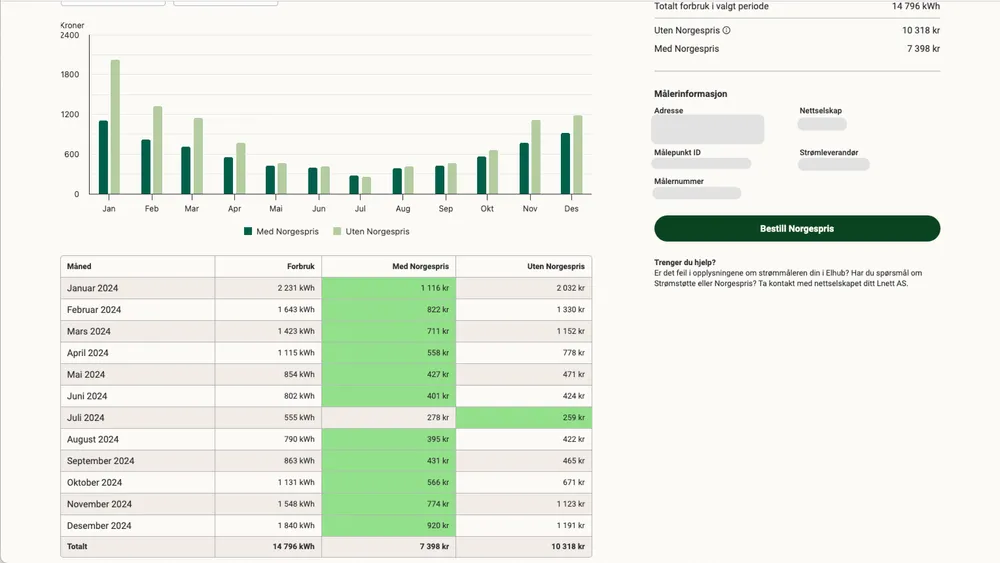Click the redacted Adresse field
Image resolution: width=1000 pixels, height=563 pixels.
(x=708, y=129)
